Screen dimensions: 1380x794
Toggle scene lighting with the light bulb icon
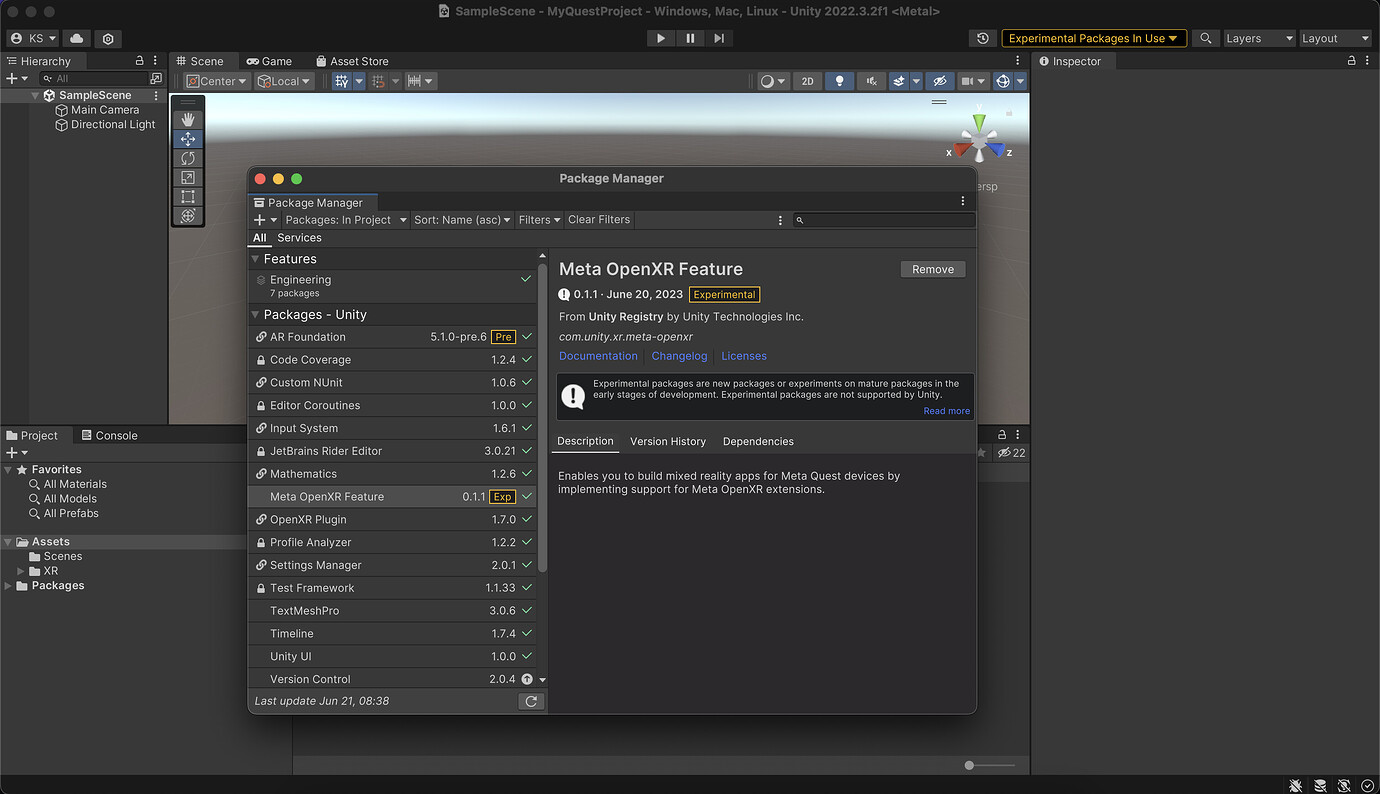[x=839, y=81]
